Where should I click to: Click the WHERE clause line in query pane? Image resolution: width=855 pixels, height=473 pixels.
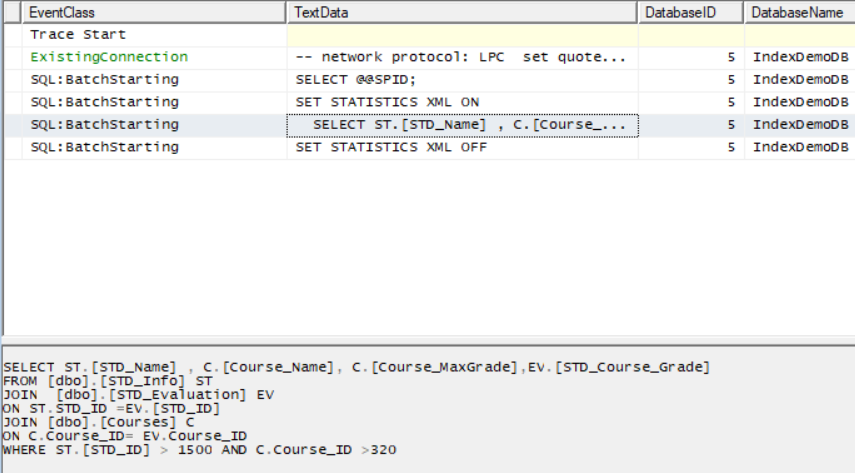pyautogui.click(x=200, y=451)
